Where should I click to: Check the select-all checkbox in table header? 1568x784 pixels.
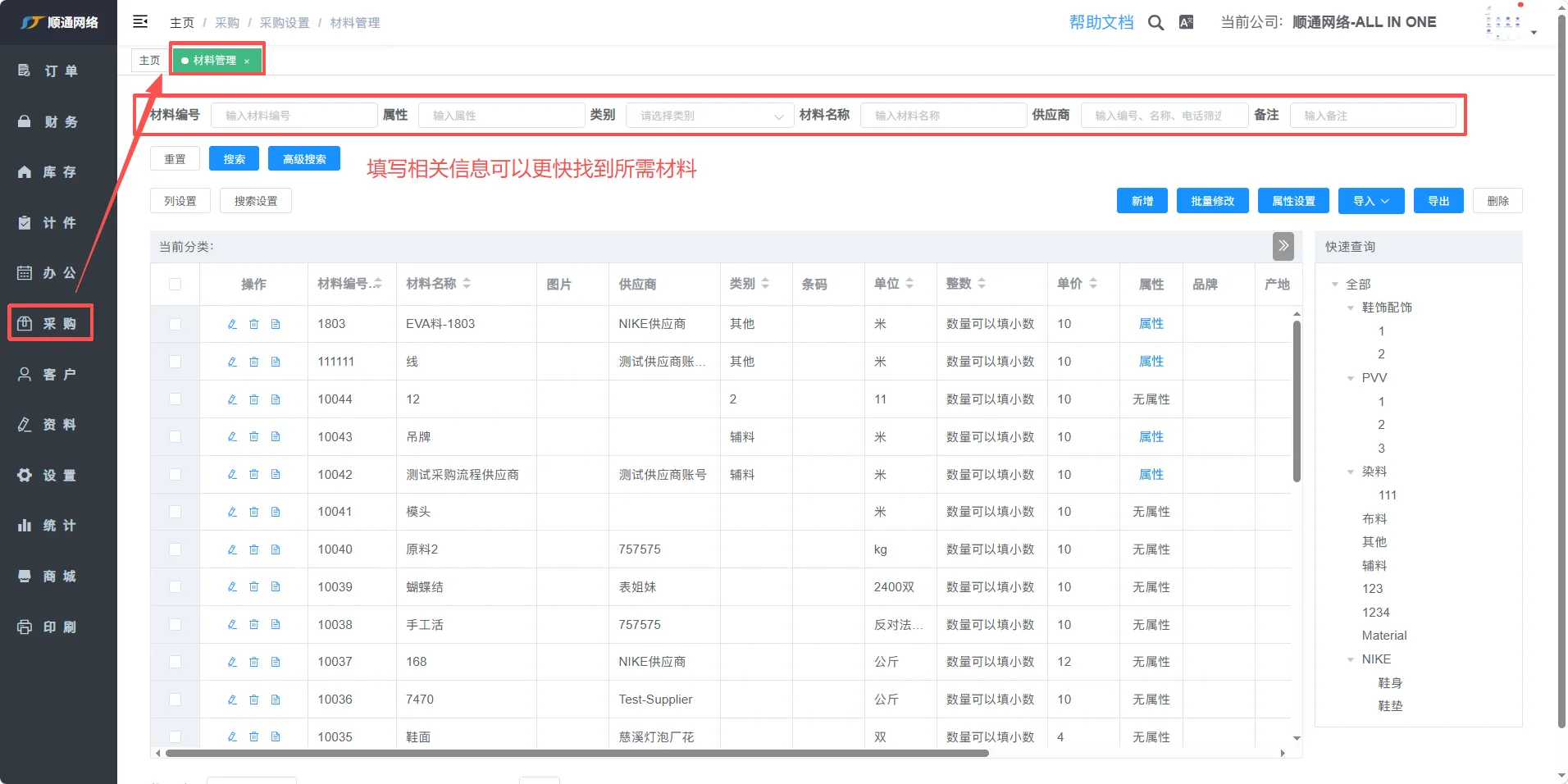tap(175, 285)
